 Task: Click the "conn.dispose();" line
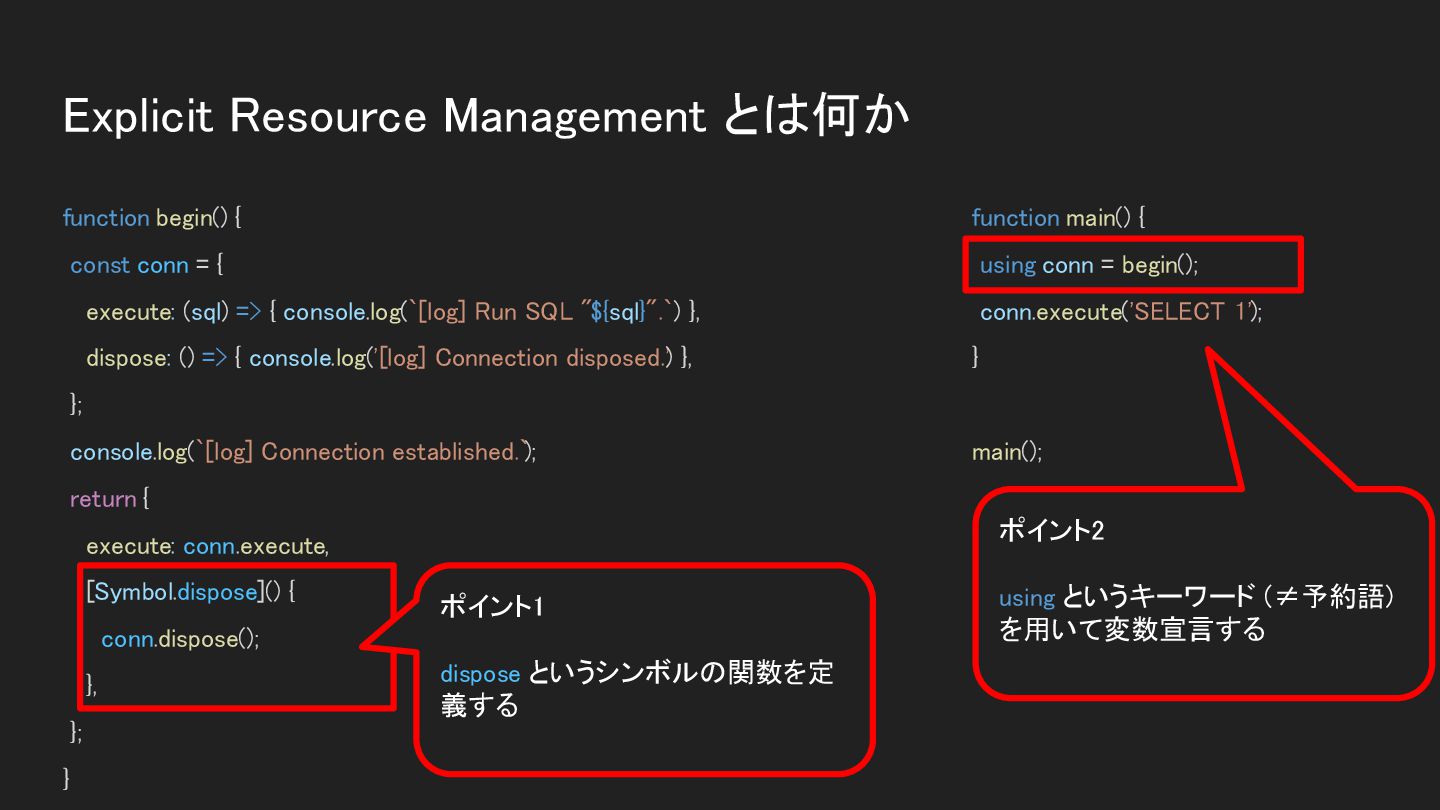pos(180,639)
